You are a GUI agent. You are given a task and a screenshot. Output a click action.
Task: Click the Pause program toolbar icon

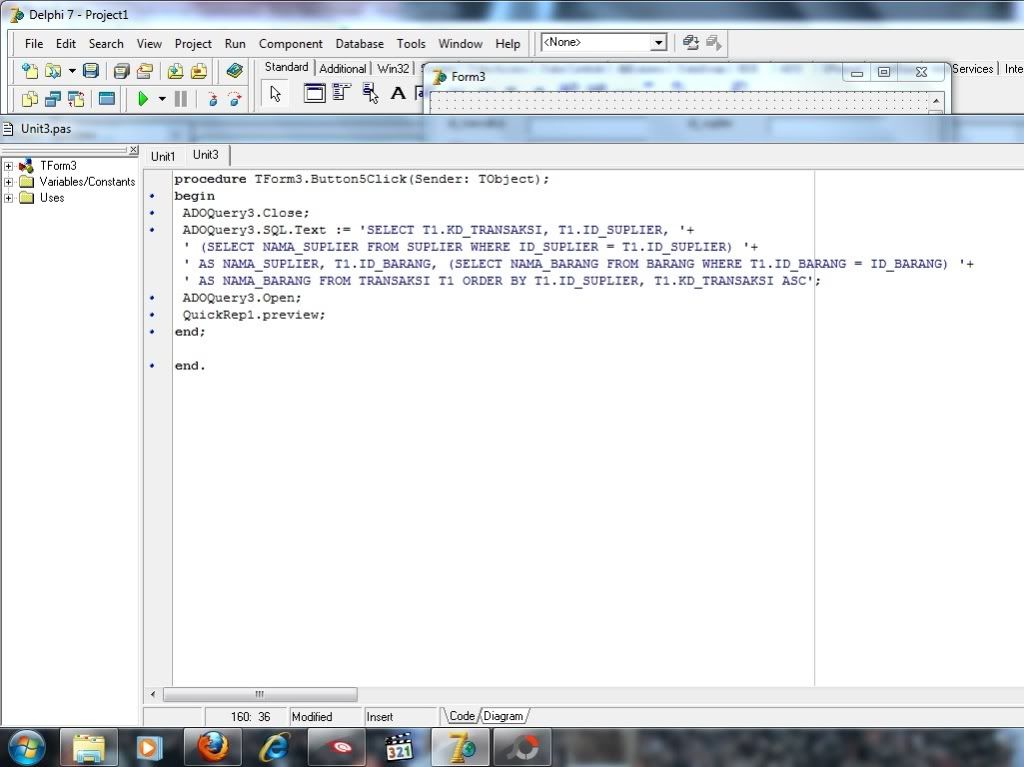pos(181,98)
